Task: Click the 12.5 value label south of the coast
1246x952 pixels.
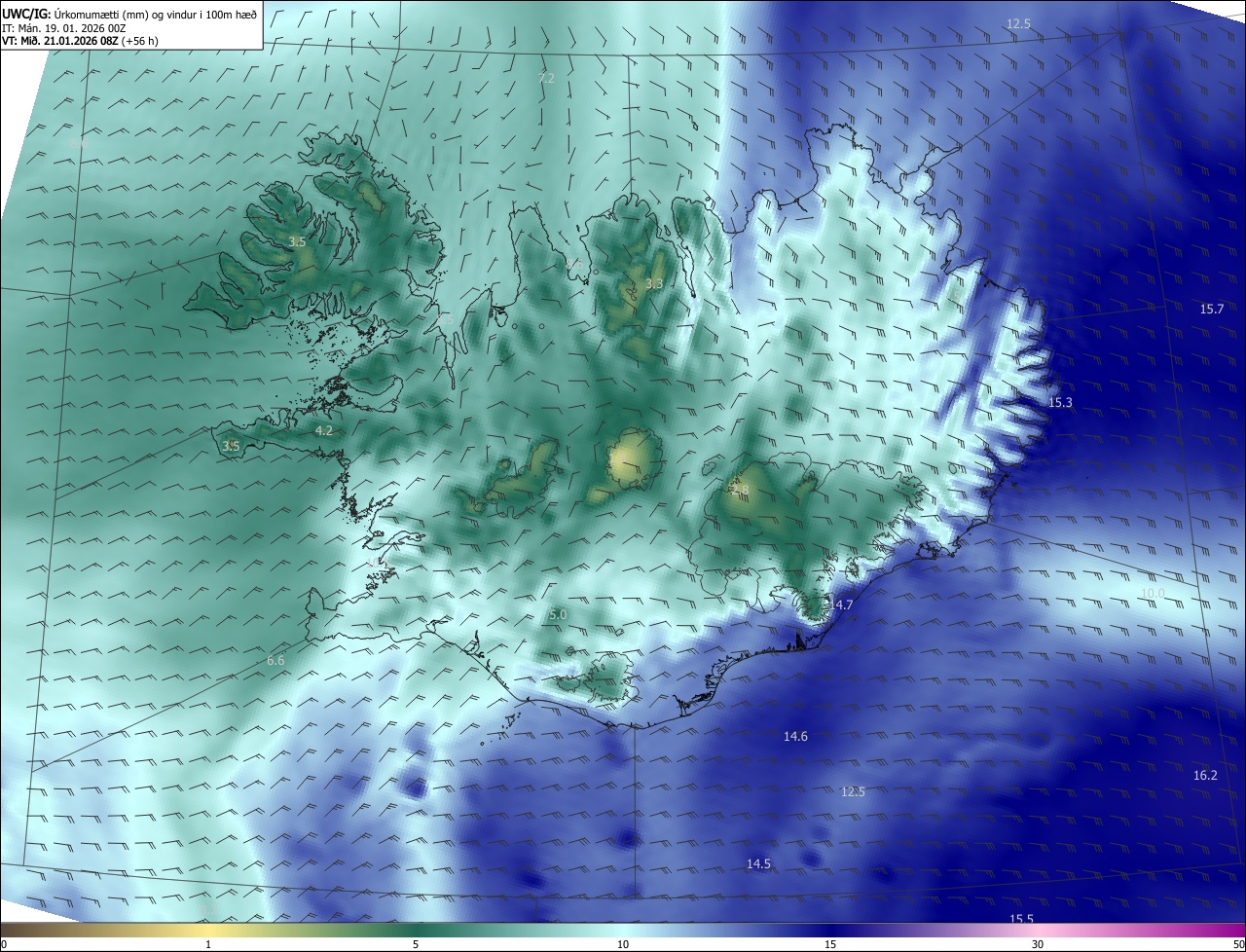Action: pyautogui.click(x=853, y=792)
